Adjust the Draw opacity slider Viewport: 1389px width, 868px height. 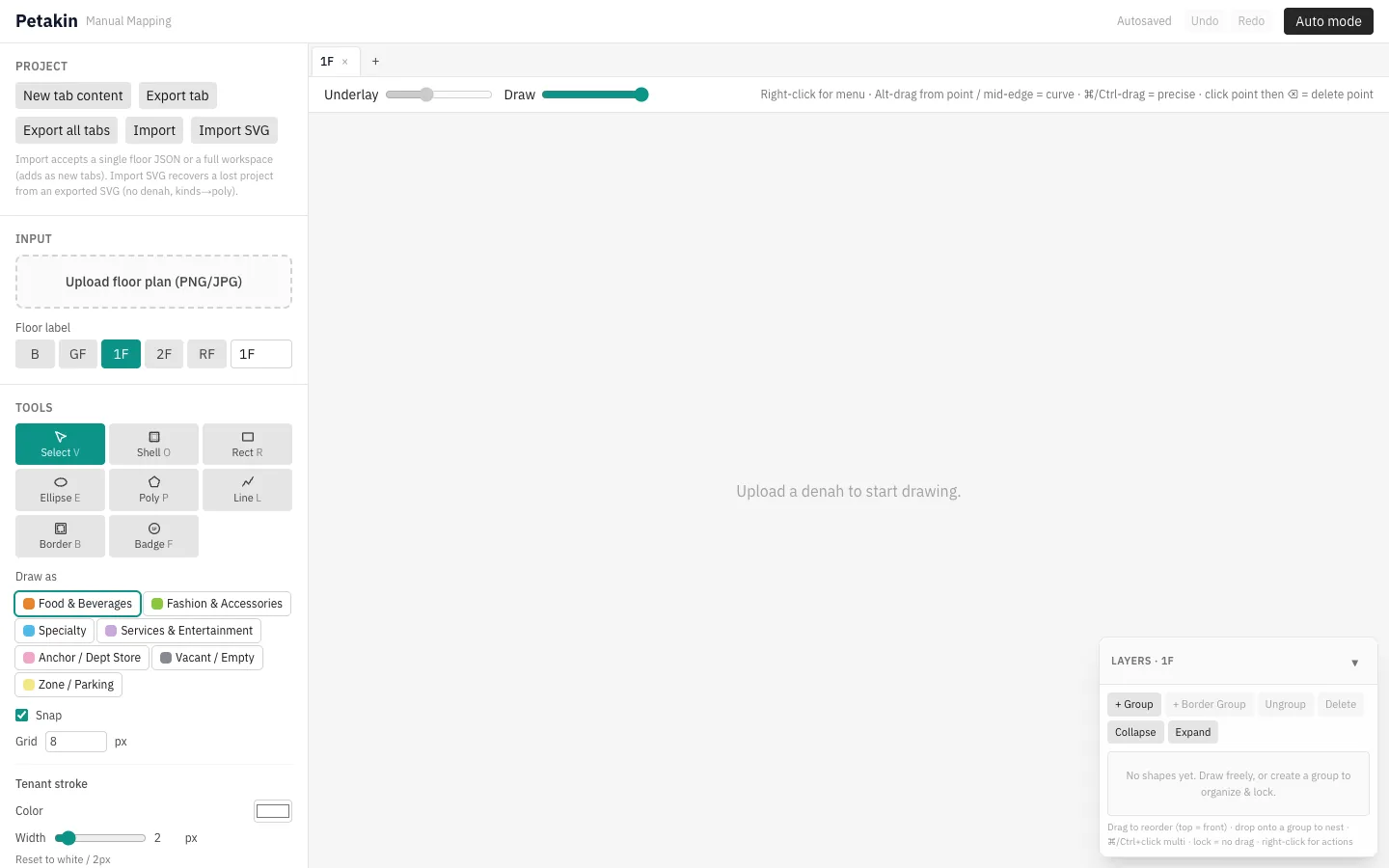595,95
